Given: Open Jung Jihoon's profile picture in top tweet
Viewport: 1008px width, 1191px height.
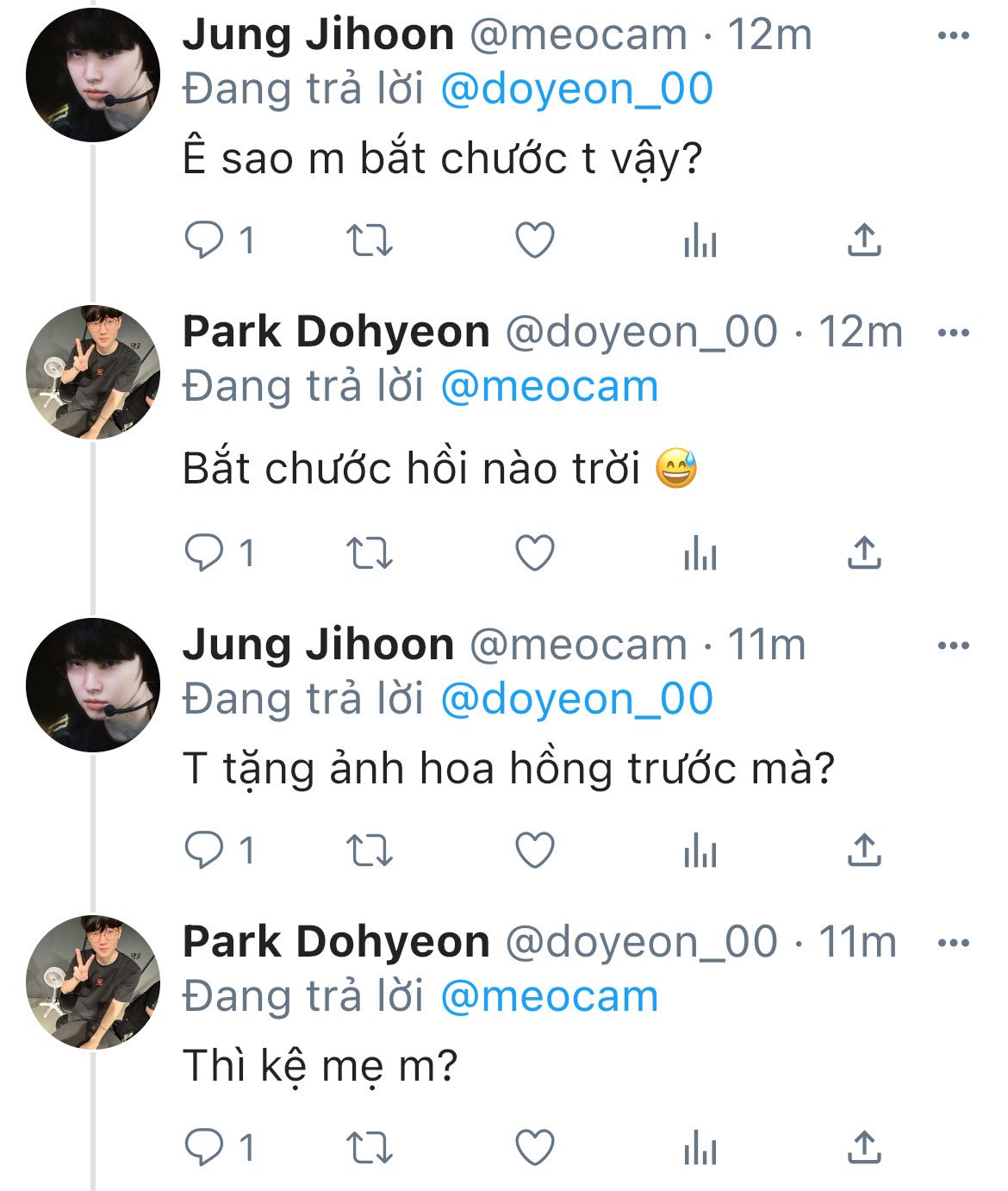Looking at the screenshot, I should 93,75.
